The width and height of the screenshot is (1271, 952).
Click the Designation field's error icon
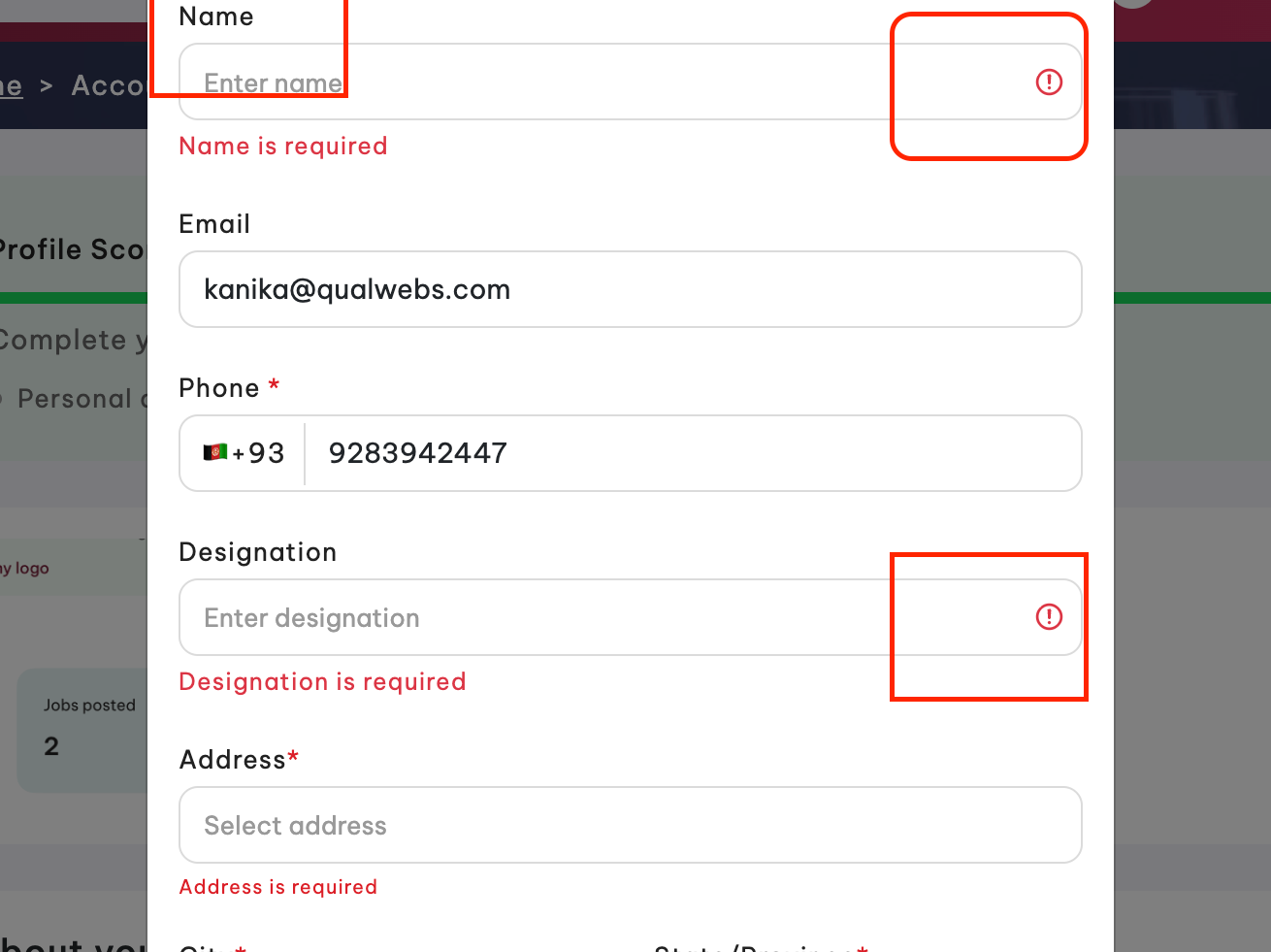pos(1049,617)
